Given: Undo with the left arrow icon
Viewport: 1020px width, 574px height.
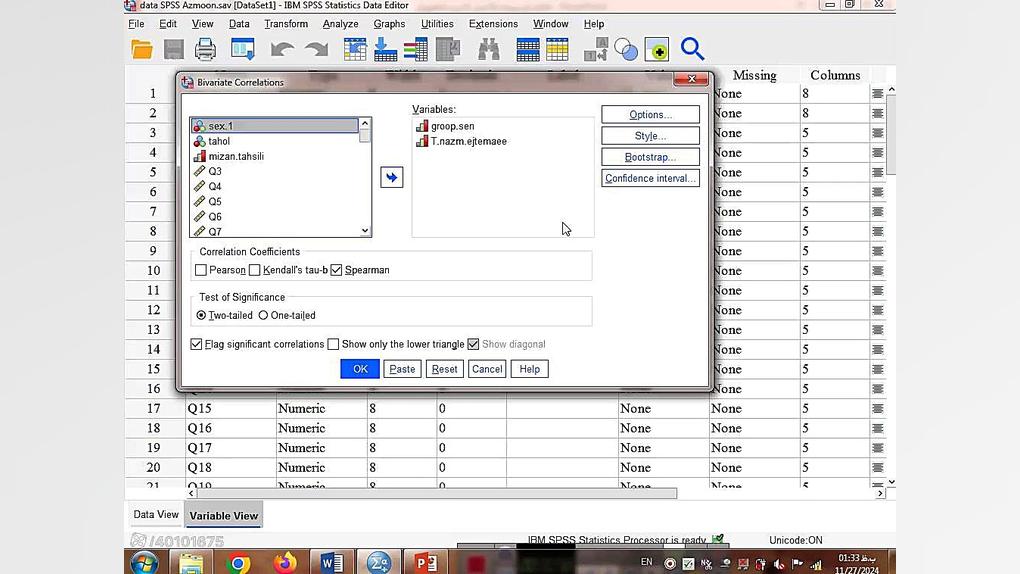Looking at the screenshot, I should pyautogui.click(x=282, y=49).
